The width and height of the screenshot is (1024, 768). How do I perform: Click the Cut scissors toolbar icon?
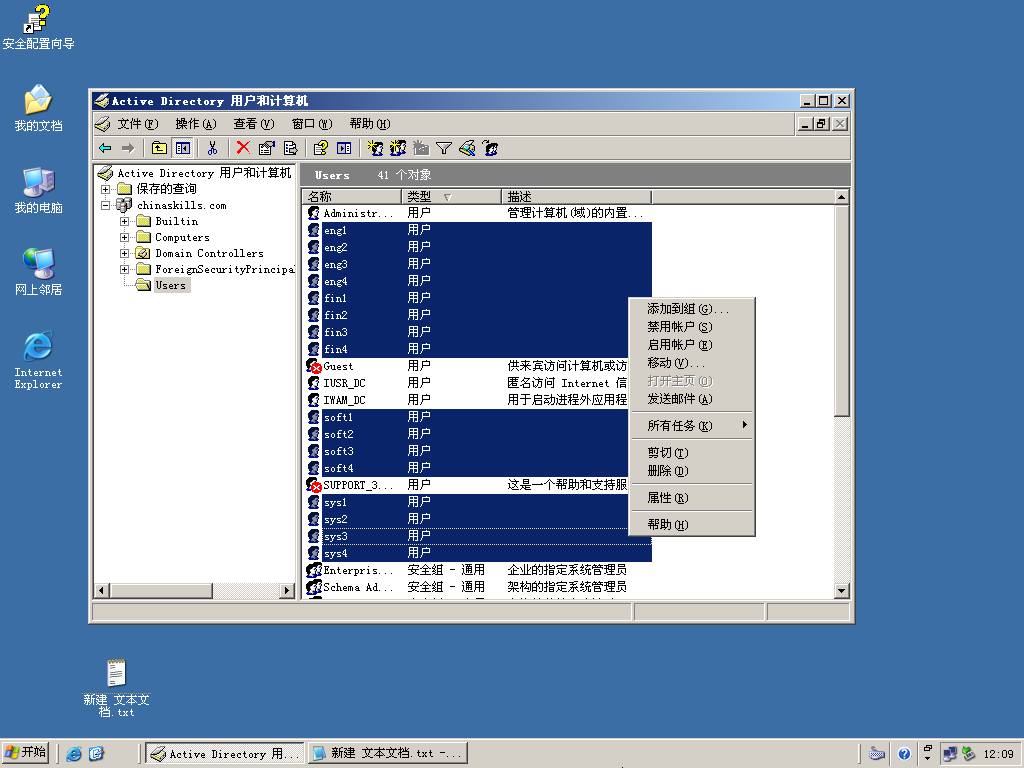(x=212, y=148)
